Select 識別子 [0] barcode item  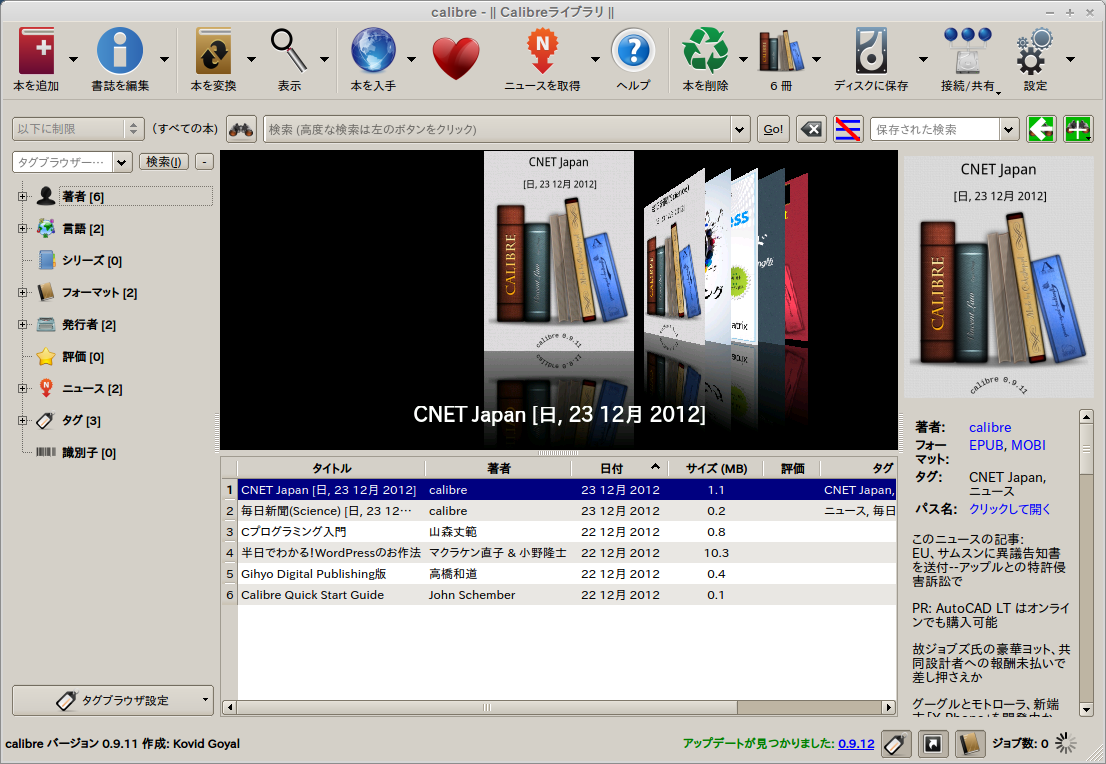(89, 452)
